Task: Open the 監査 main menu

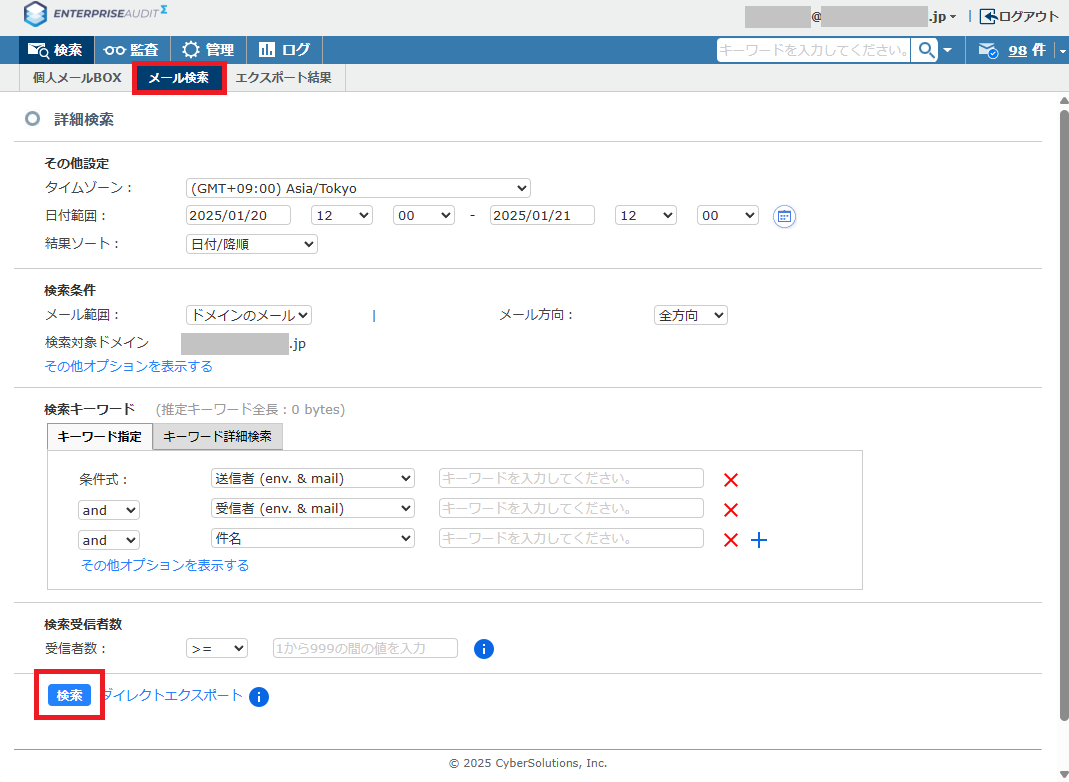Action: point(131,50)
